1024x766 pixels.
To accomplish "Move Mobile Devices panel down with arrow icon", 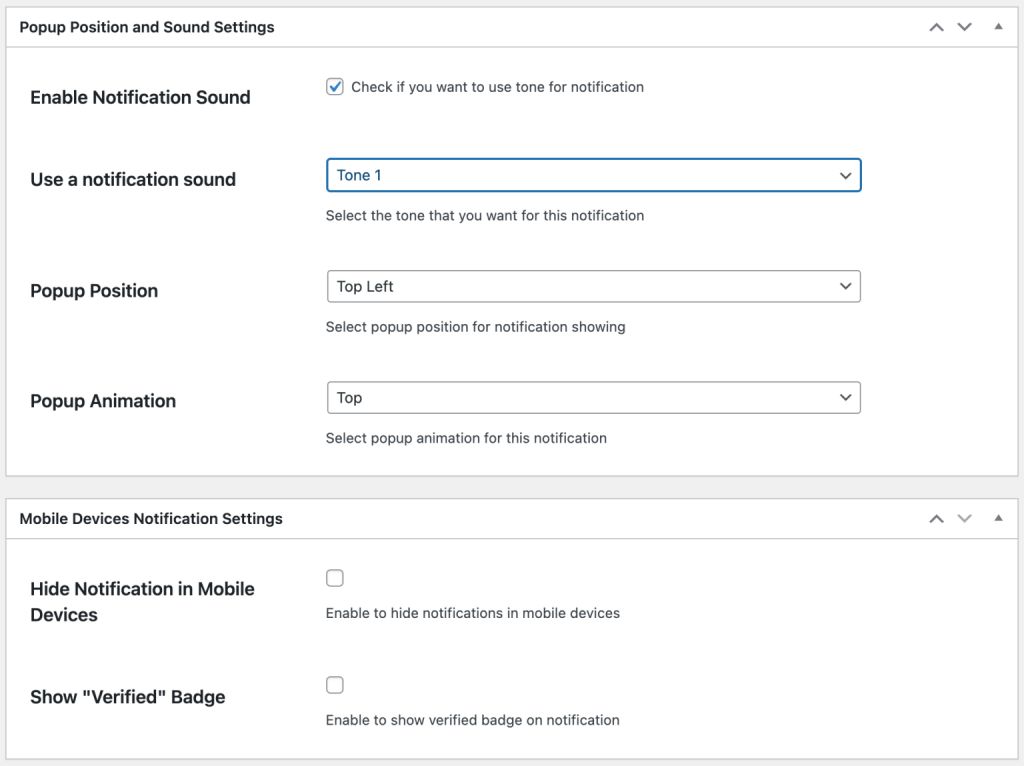I will click(964, 518).
